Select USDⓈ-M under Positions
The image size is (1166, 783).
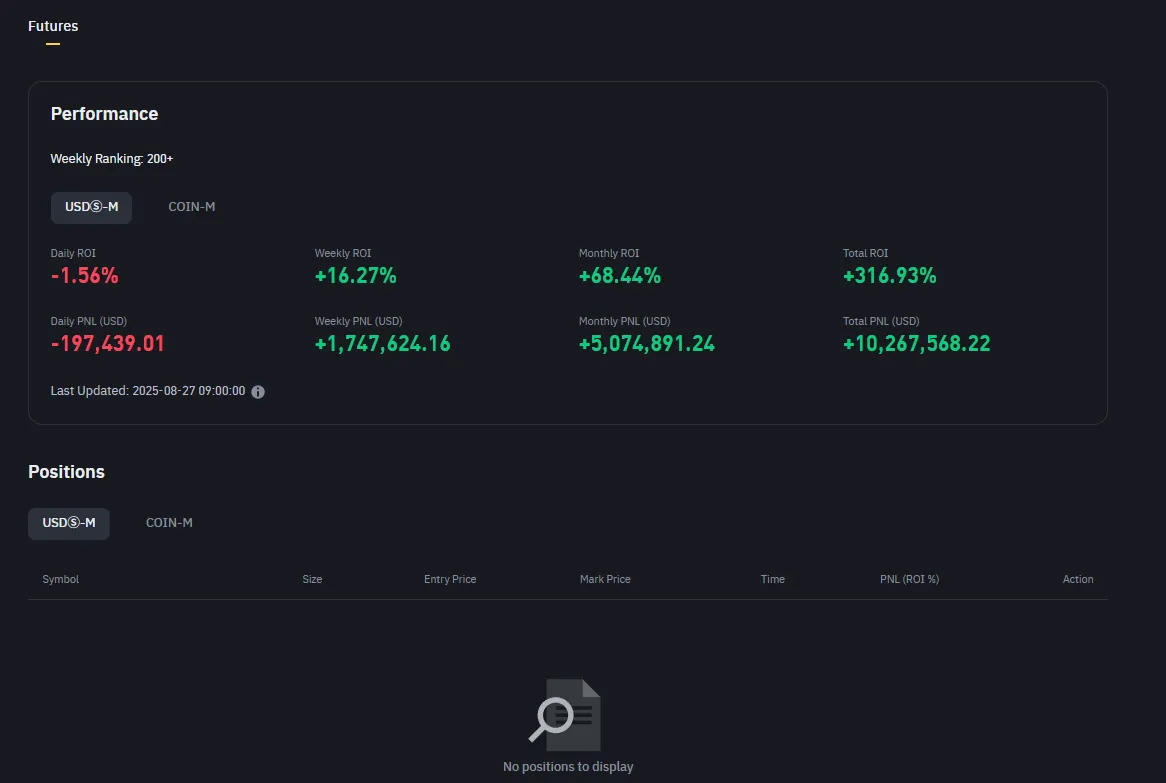[69, 523]
